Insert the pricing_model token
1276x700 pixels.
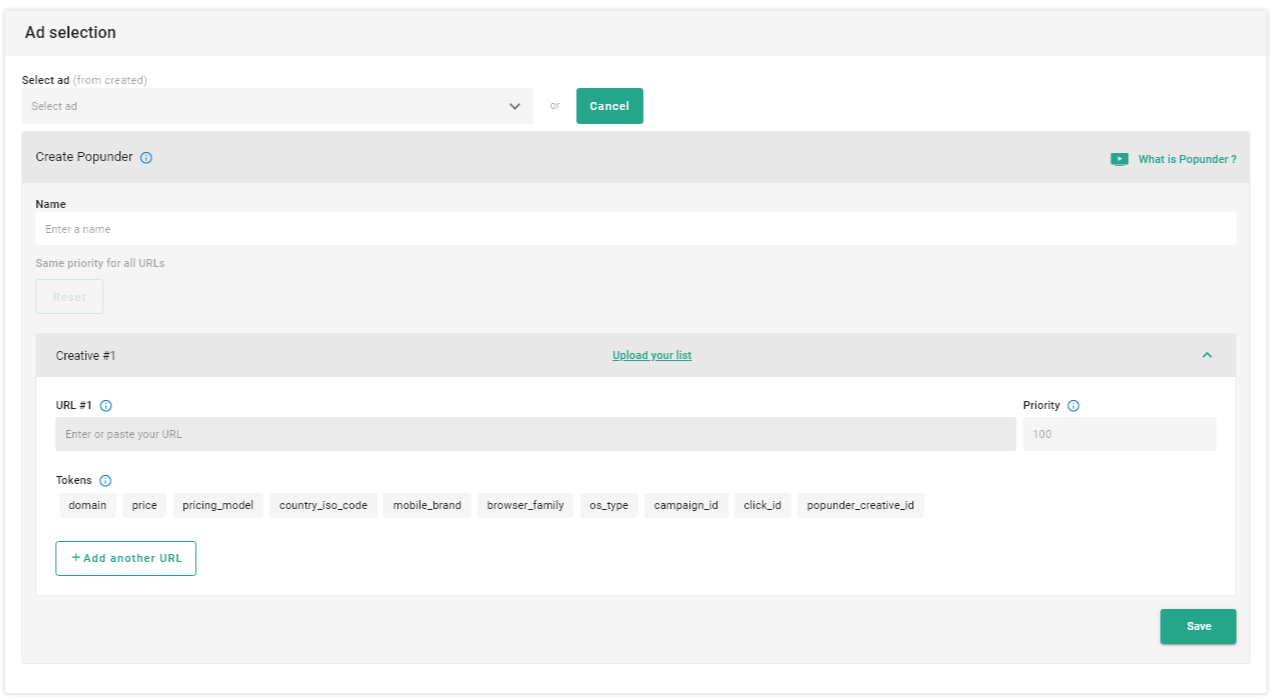(218, 505)
